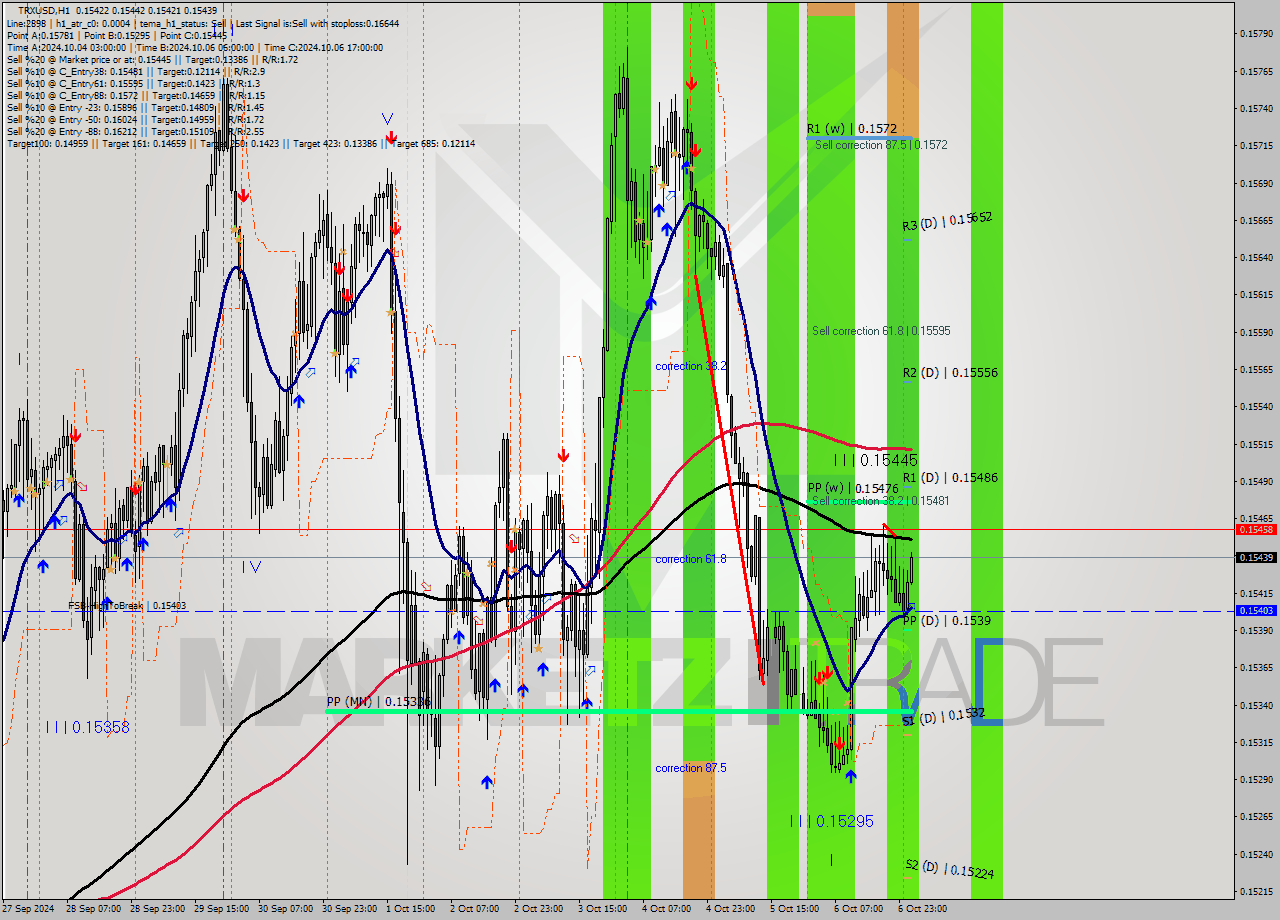The image size is (1280, 920).
Task: Click the 0.15790 price scale value
Action: click(x=1255, y=34)
